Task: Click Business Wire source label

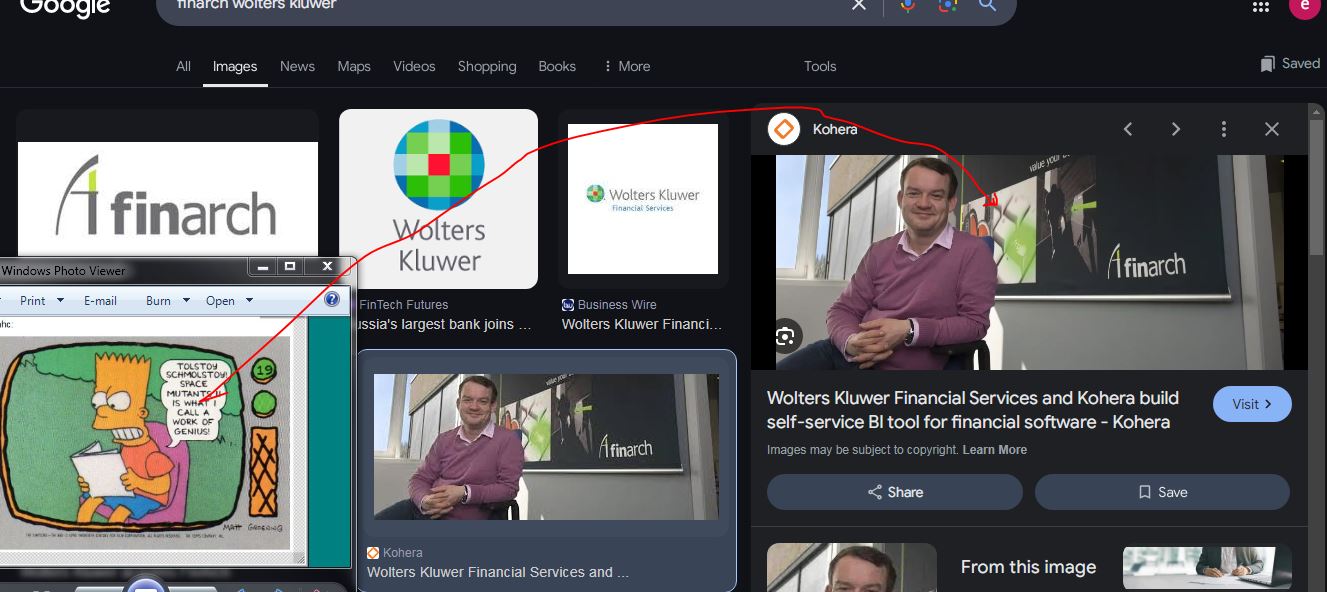Action: pyautogui.click(x=617, y=304)
